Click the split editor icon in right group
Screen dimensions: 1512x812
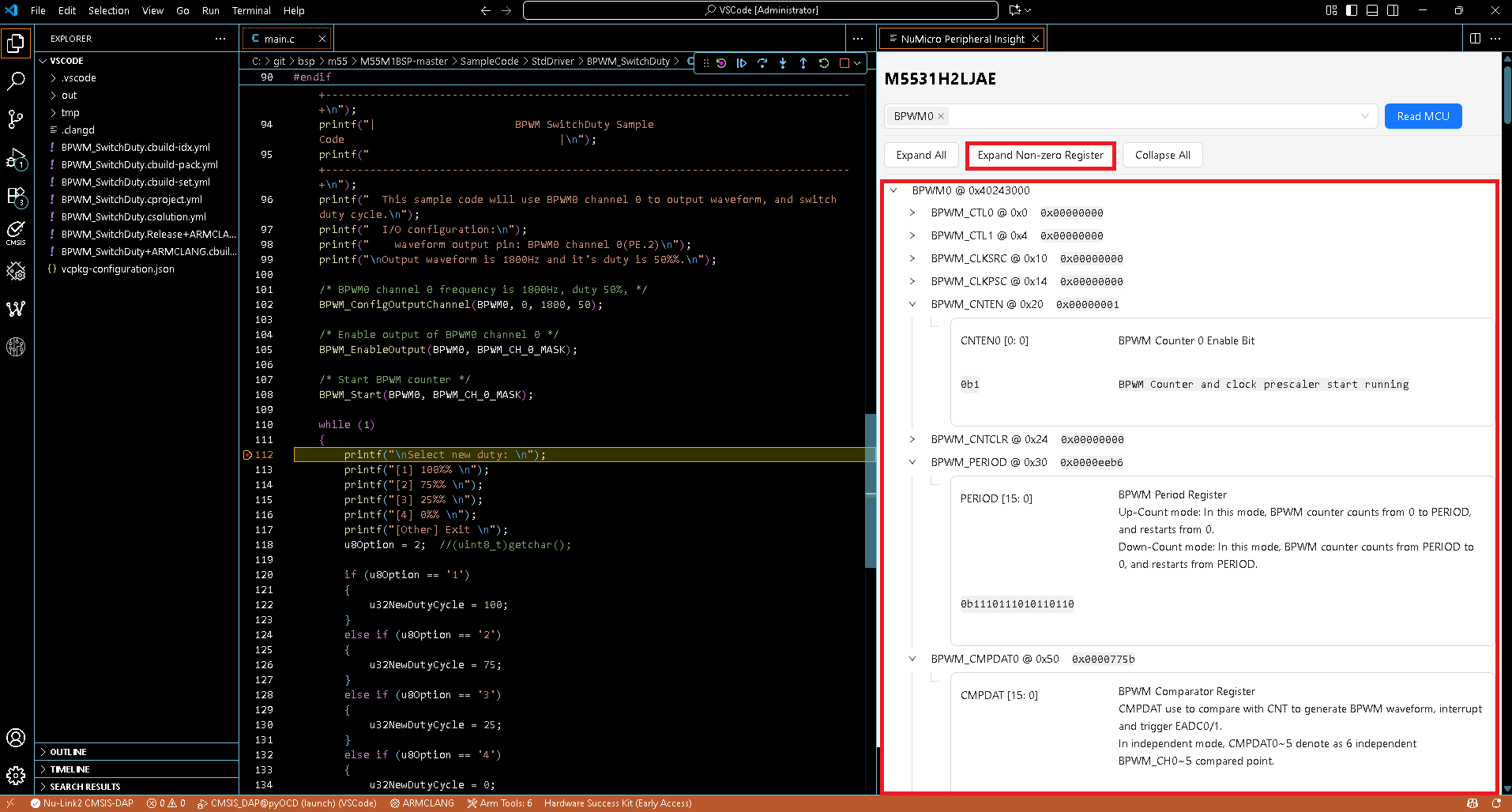pyautogui.click(x=1475, y=38)
